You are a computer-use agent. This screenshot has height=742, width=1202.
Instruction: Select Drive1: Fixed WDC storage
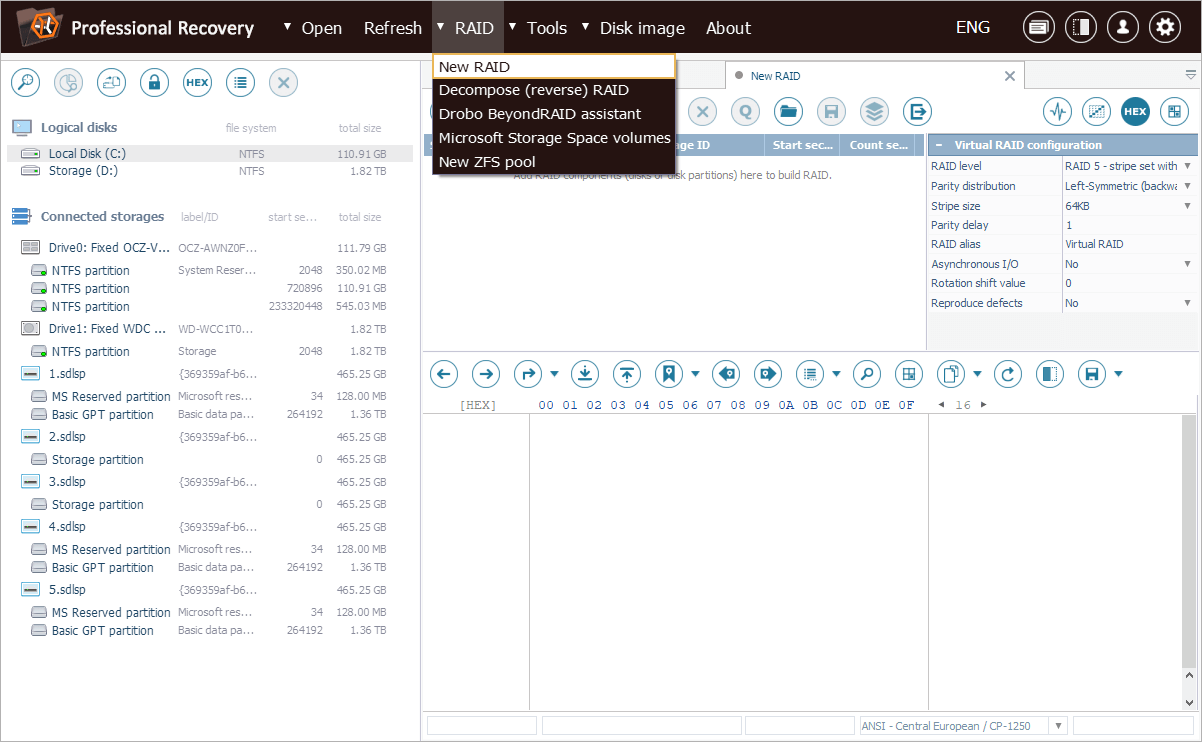(210, 328)
